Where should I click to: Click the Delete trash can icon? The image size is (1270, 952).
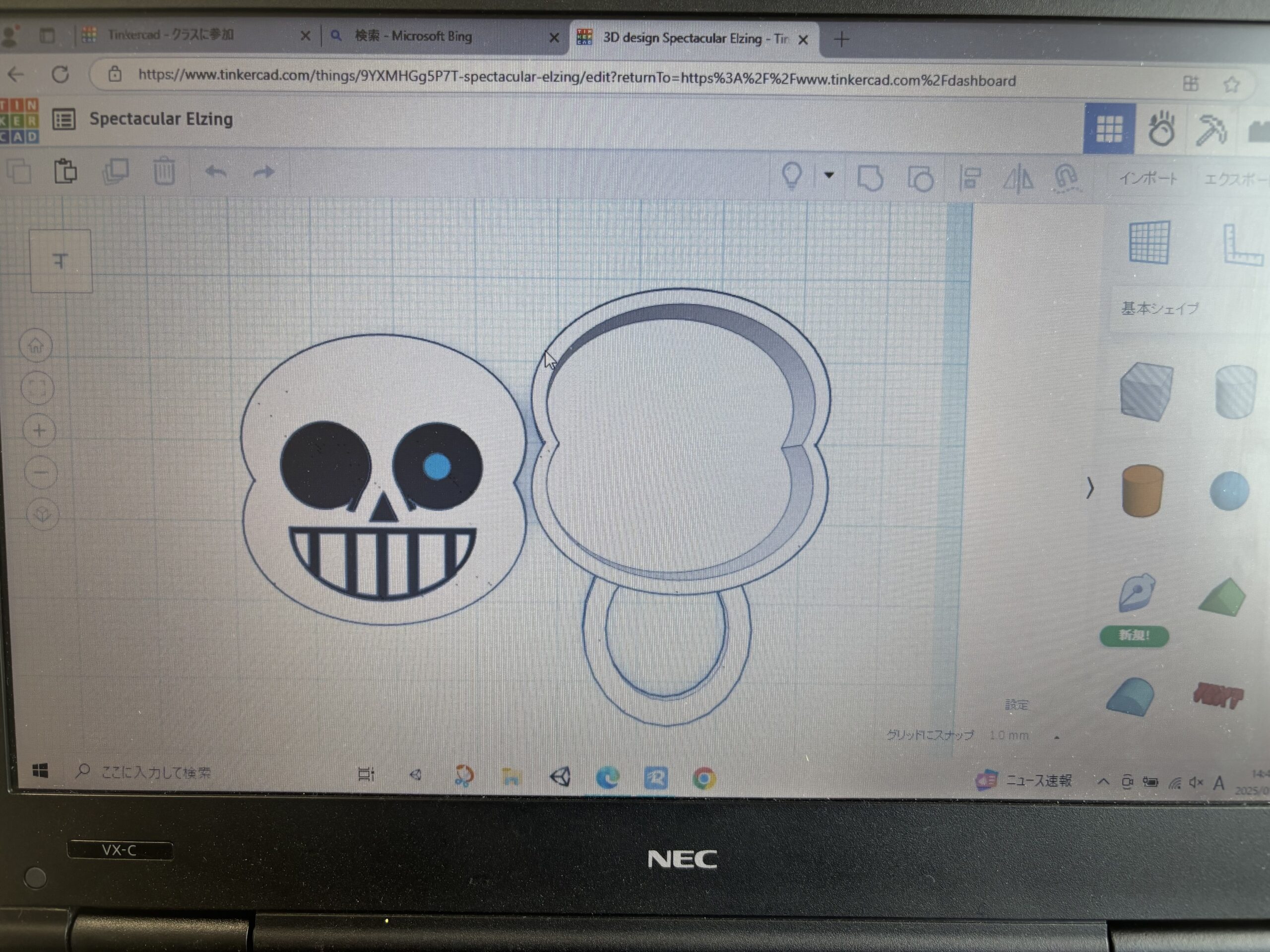click(164, 171)
